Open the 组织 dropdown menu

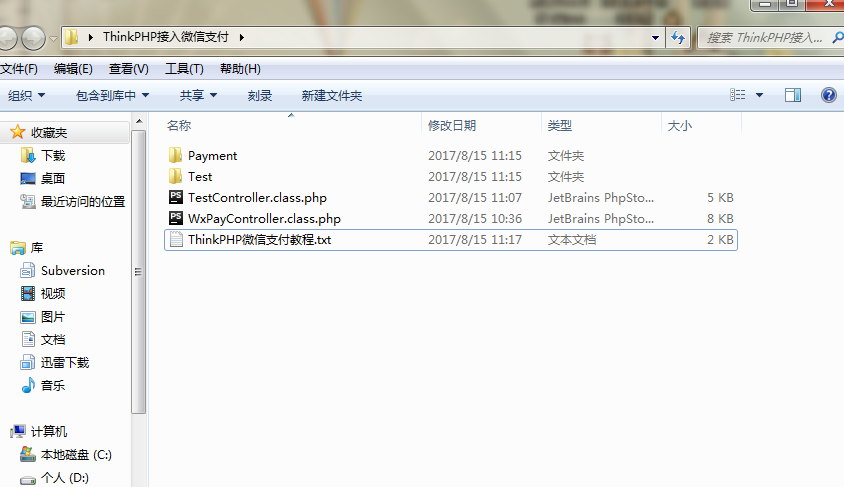tap(26, 95)
